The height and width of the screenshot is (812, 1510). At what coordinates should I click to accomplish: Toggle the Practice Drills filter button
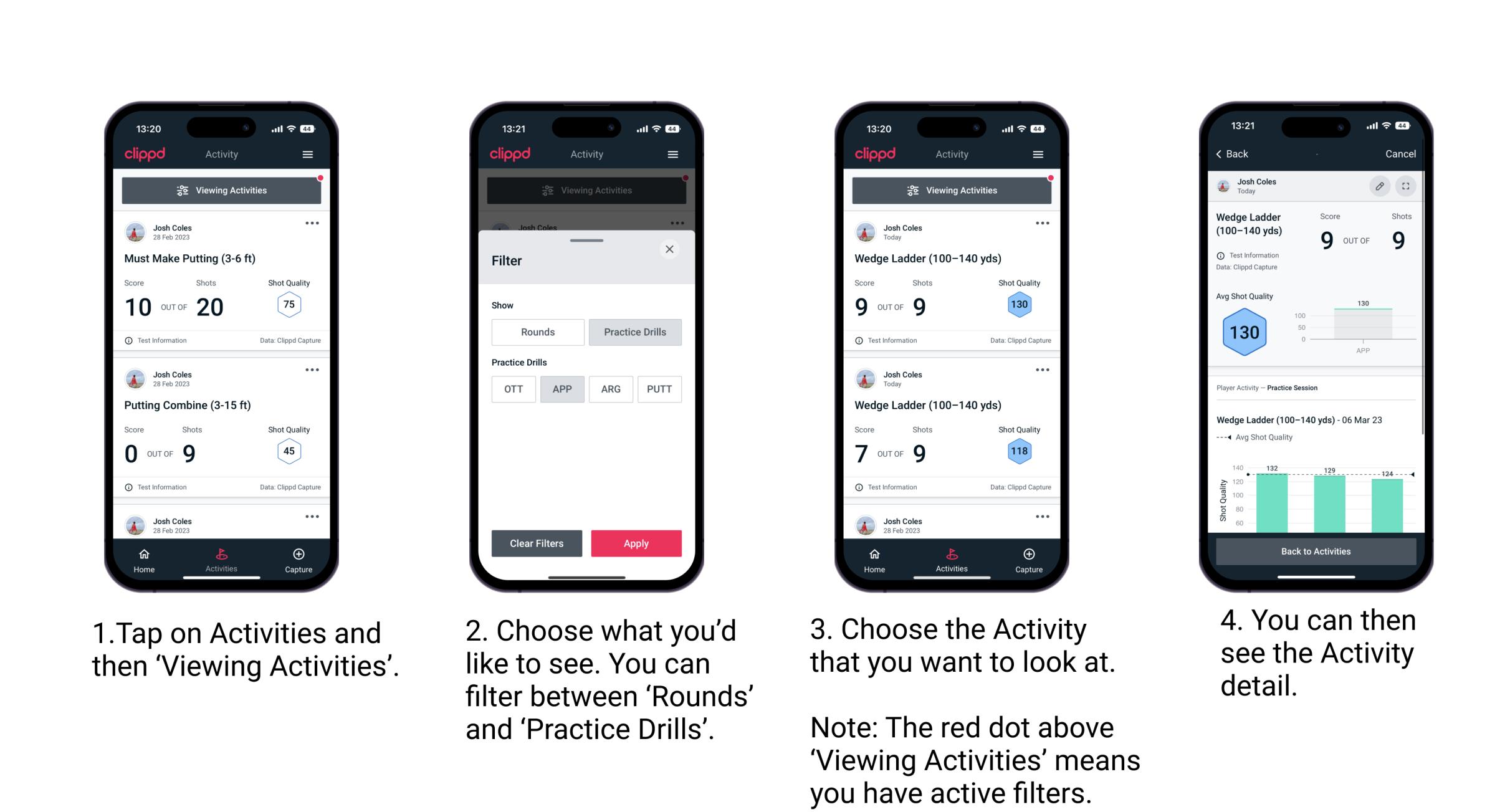pyautogui.click(x=636, y=332)
